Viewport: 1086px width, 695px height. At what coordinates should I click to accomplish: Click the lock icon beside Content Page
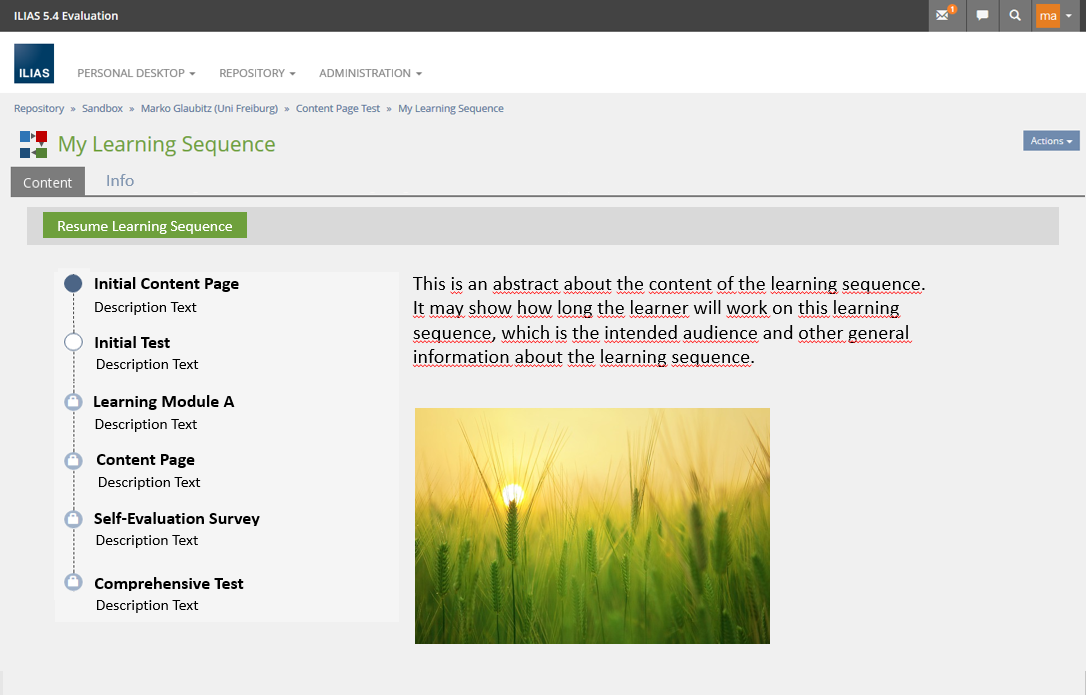coord(73,461)
